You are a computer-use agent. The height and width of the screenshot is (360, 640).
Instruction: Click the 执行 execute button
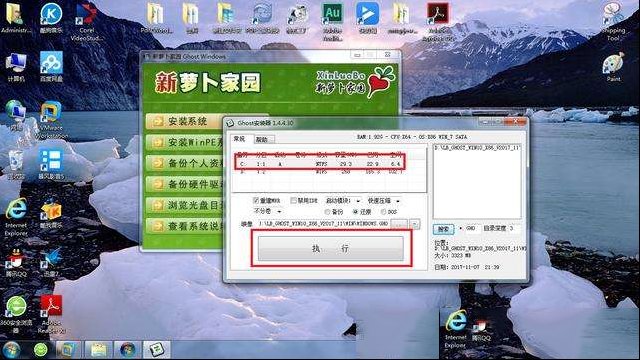click(x=331, y=248)
